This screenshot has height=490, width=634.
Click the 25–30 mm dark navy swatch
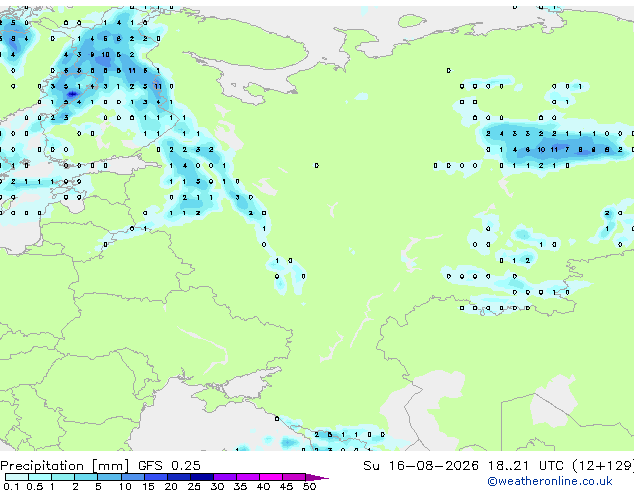201,477
